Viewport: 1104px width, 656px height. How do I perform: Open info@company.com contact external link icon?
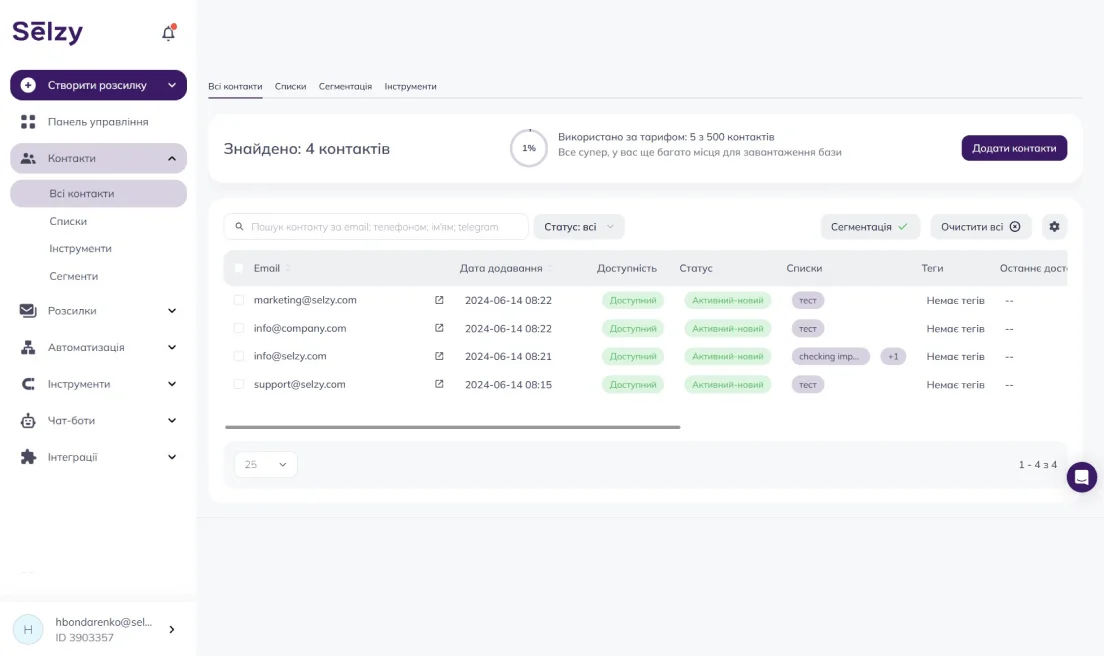[439, 328]
